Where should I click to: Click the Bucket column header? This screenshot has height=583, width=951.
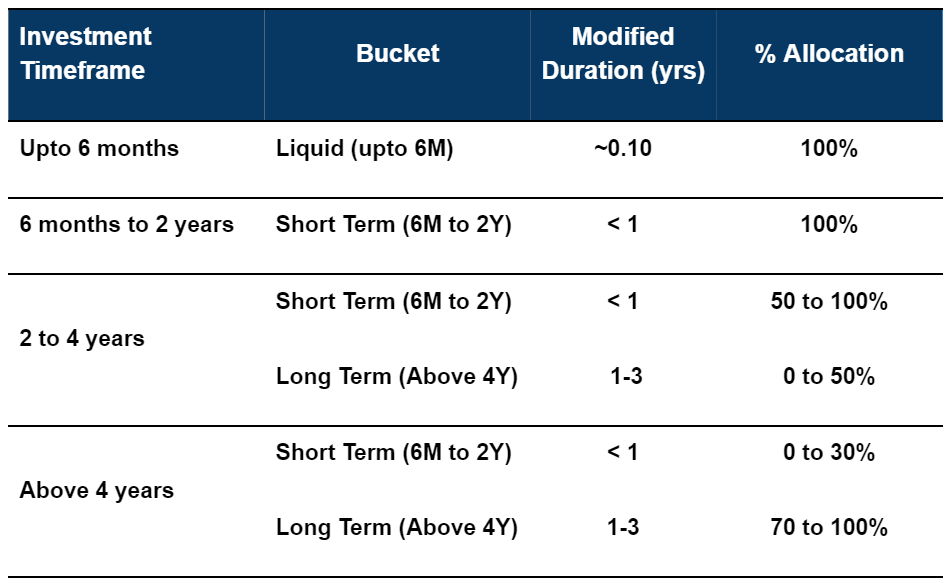point(397,54)
